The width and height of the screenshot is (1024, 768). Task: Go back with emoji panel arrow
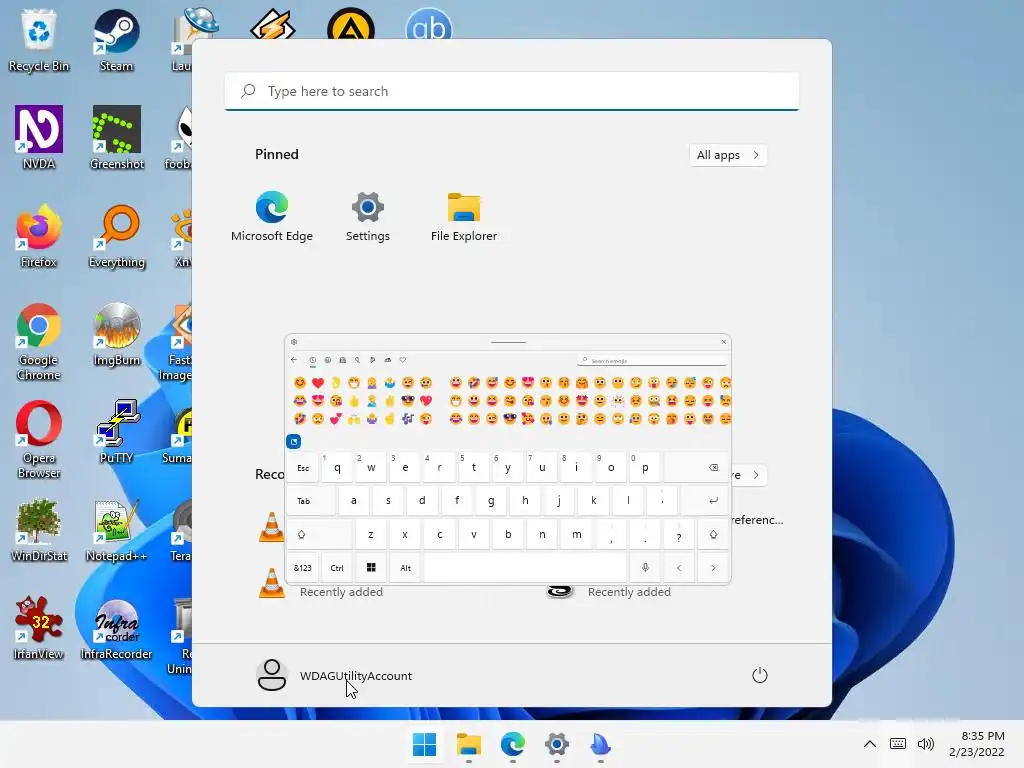pyautogui.click(x=294, y=360)
